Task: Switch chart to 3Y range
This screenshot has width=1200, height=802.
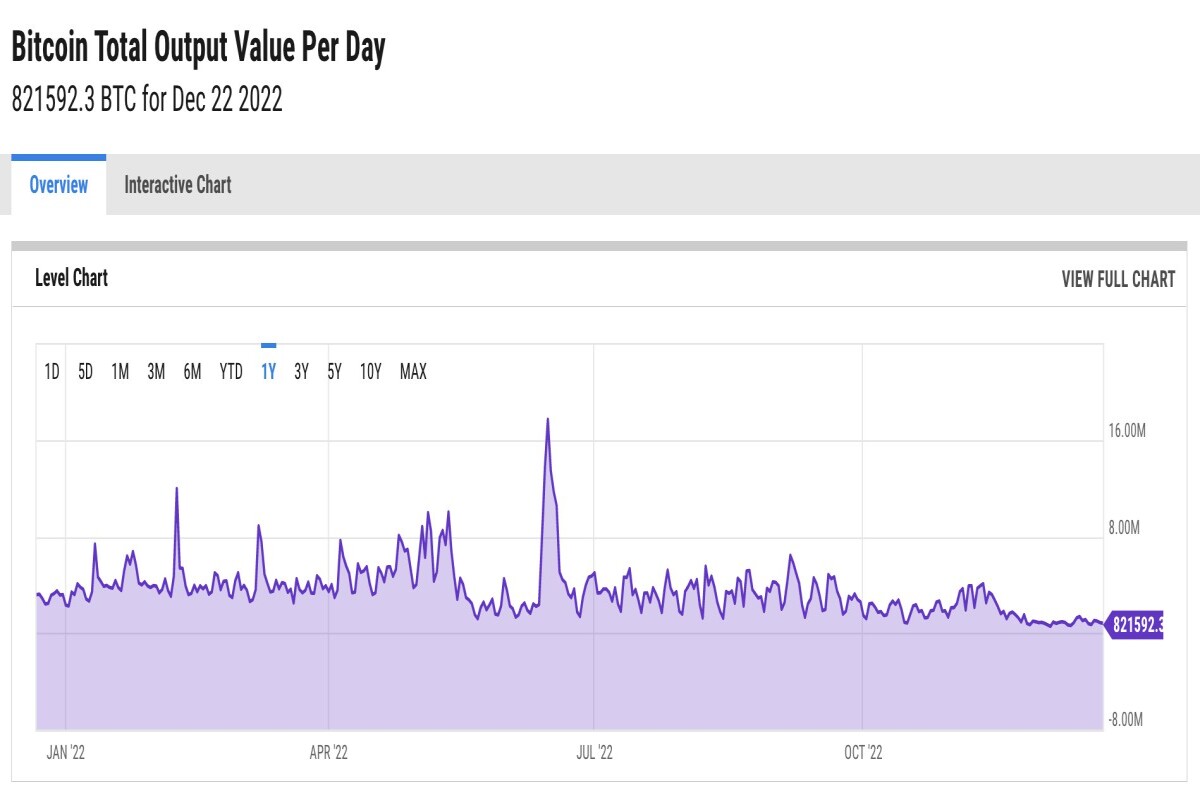Action: tap(301, 372)
